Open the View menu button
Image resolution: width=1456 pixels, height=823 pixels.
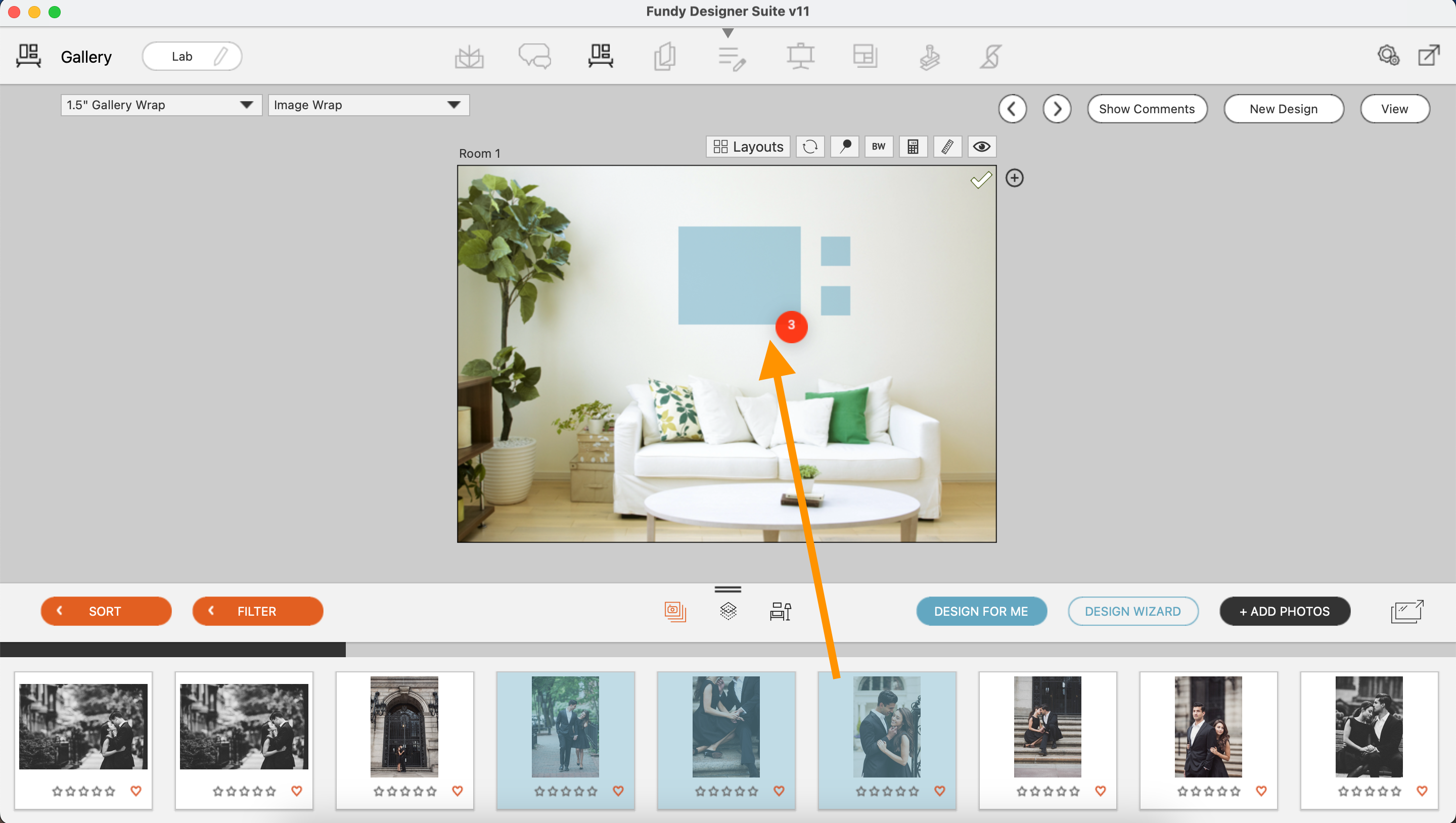tap(1394, 109)
